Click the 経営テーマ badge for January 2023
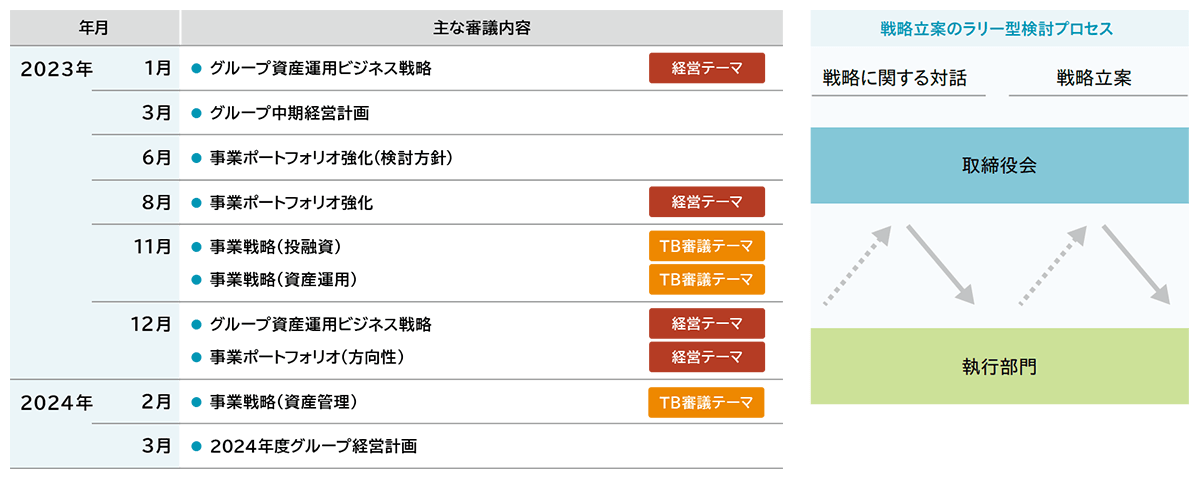 click(707, 68)
